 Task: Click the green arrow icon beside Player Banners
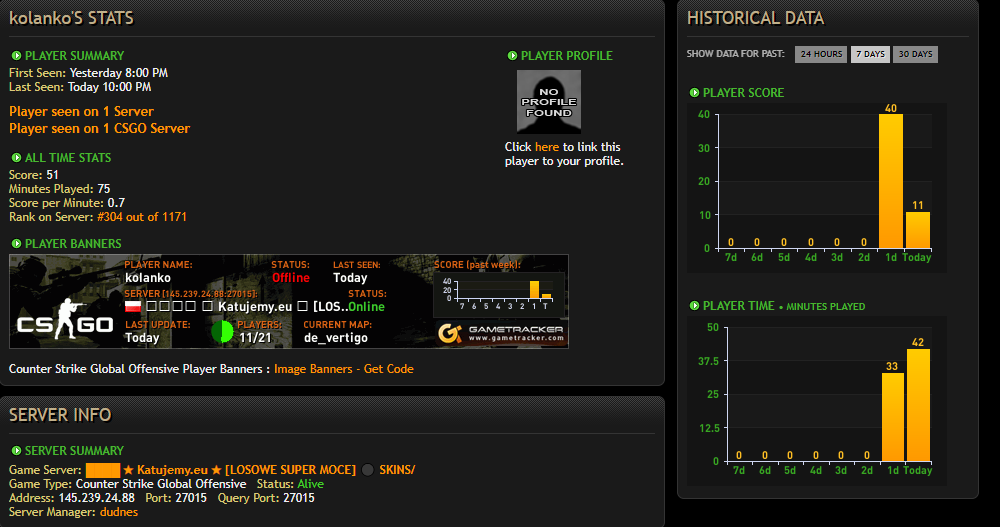pyautogui.click(x=17, y=244)
